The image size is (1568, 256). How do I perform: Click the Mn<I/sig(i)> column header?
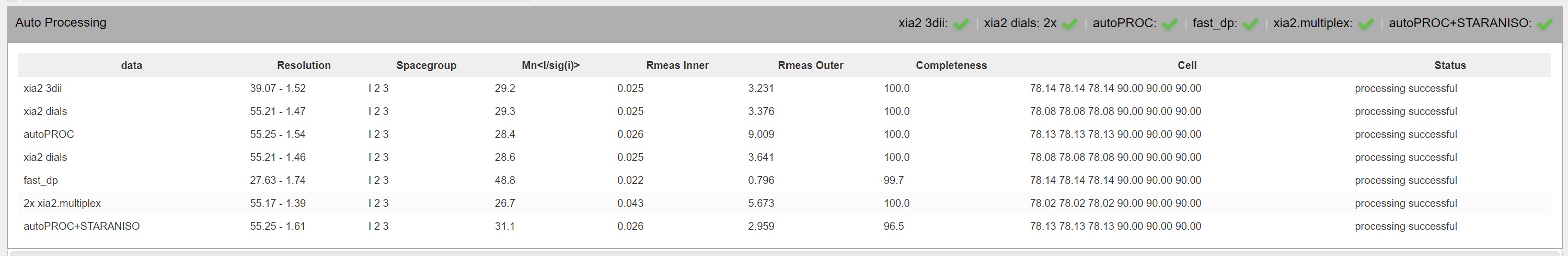point(551,65)
